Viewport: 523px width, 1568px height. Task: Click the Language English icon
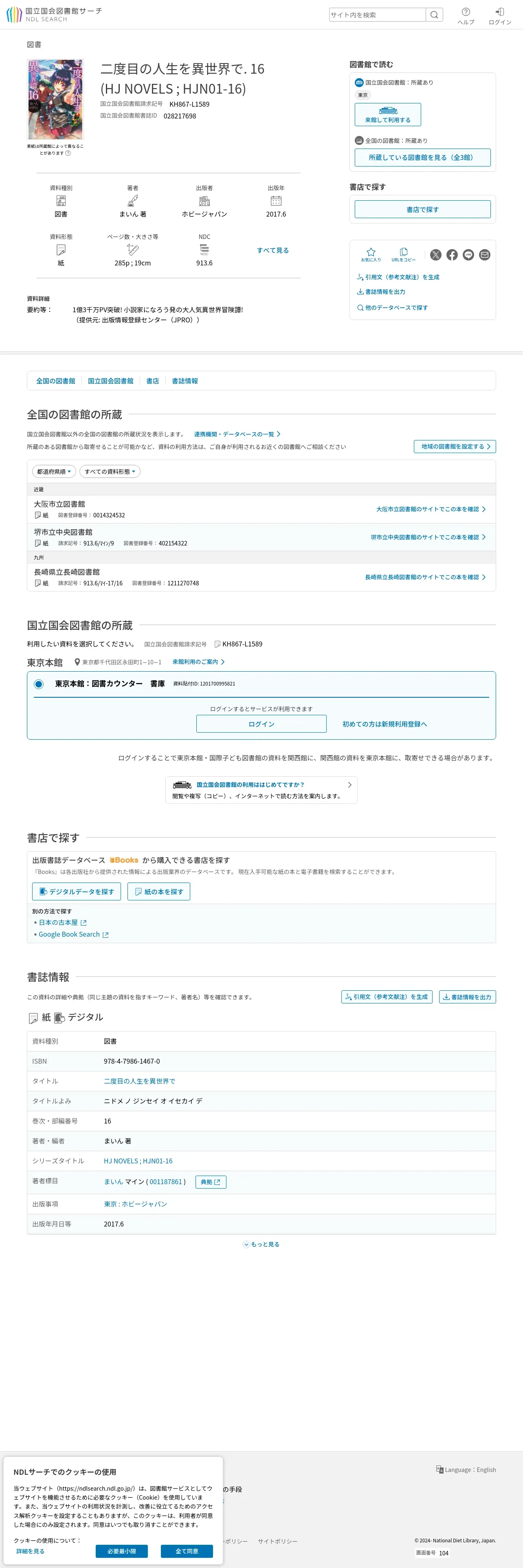[439, 1469]
